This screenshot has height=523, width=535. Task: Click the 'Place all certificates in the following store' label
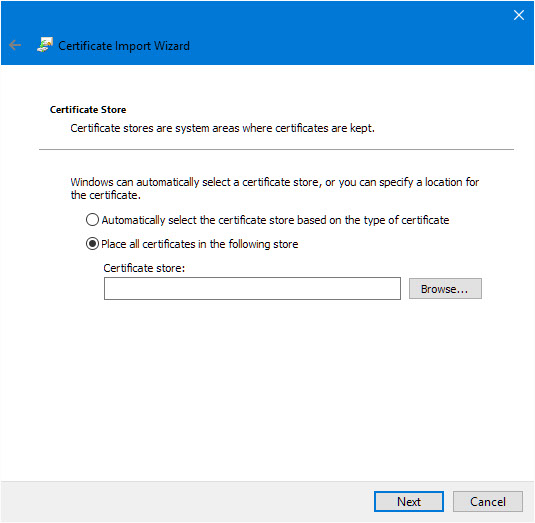click(200, 244)
